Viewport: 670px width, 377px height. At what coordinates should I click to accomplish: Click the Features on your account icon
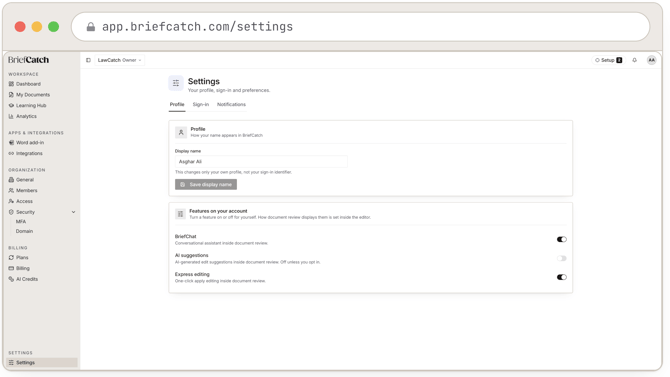pyautogui.click(x=180, y=214)
